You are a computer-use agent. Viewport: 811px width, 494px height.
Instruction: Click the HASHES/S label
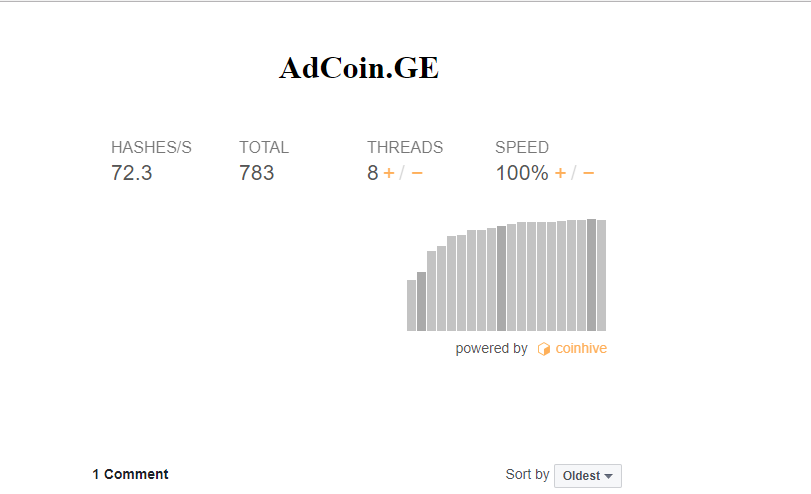(151, 147)
